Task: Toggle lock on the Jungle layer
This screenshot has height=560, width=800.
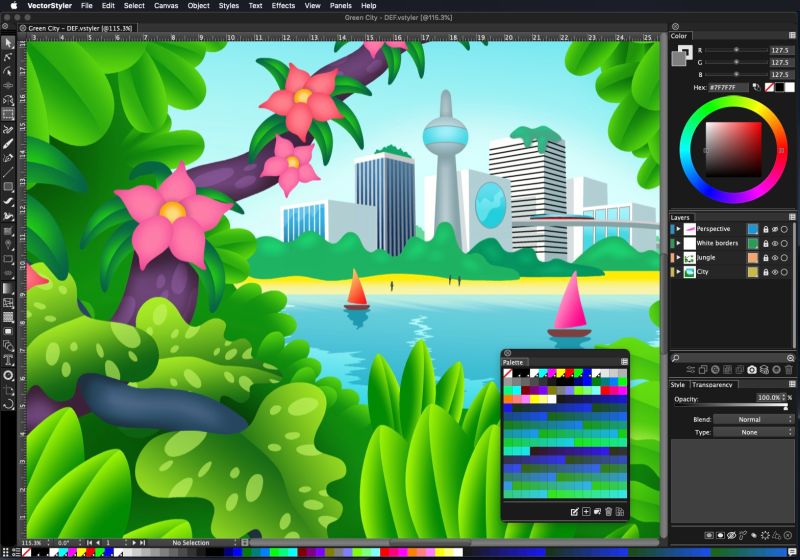Action: point(765,258)
